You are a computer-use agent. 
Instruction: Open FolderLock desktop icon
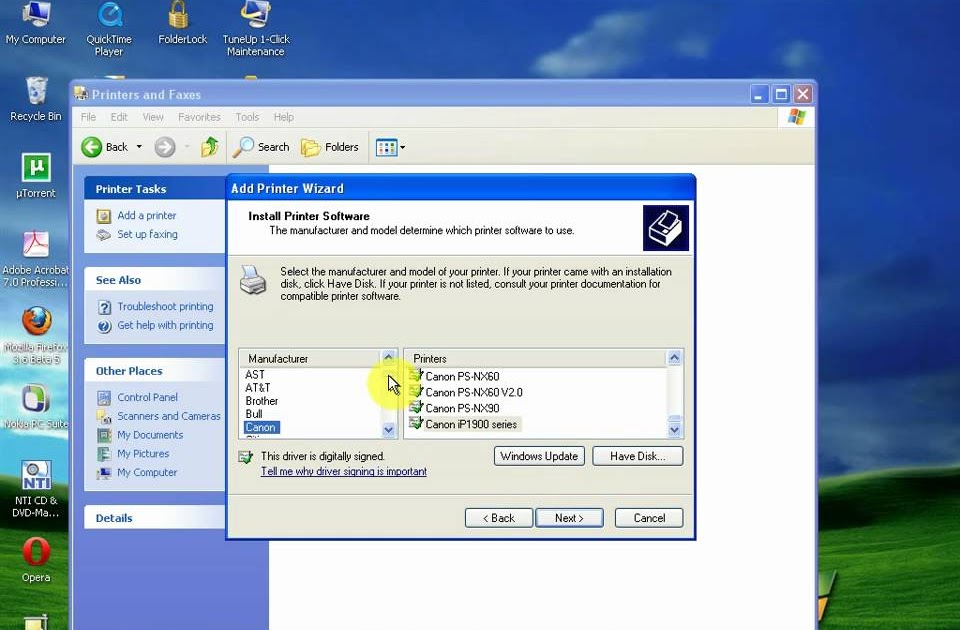click(x=182, y=24)
